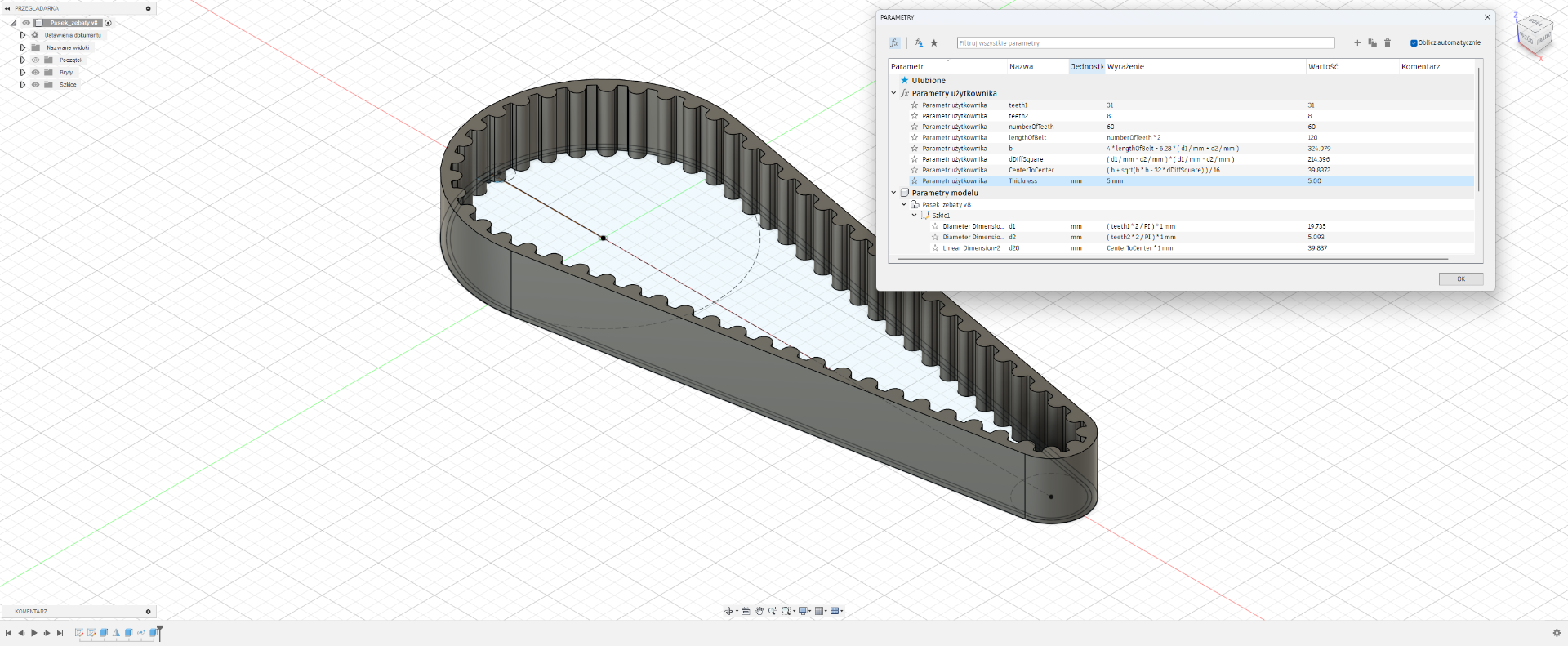Collapse Parametry użytkownika group
1568x646 pixels.
pyautogui.click(x=893, y=93)
